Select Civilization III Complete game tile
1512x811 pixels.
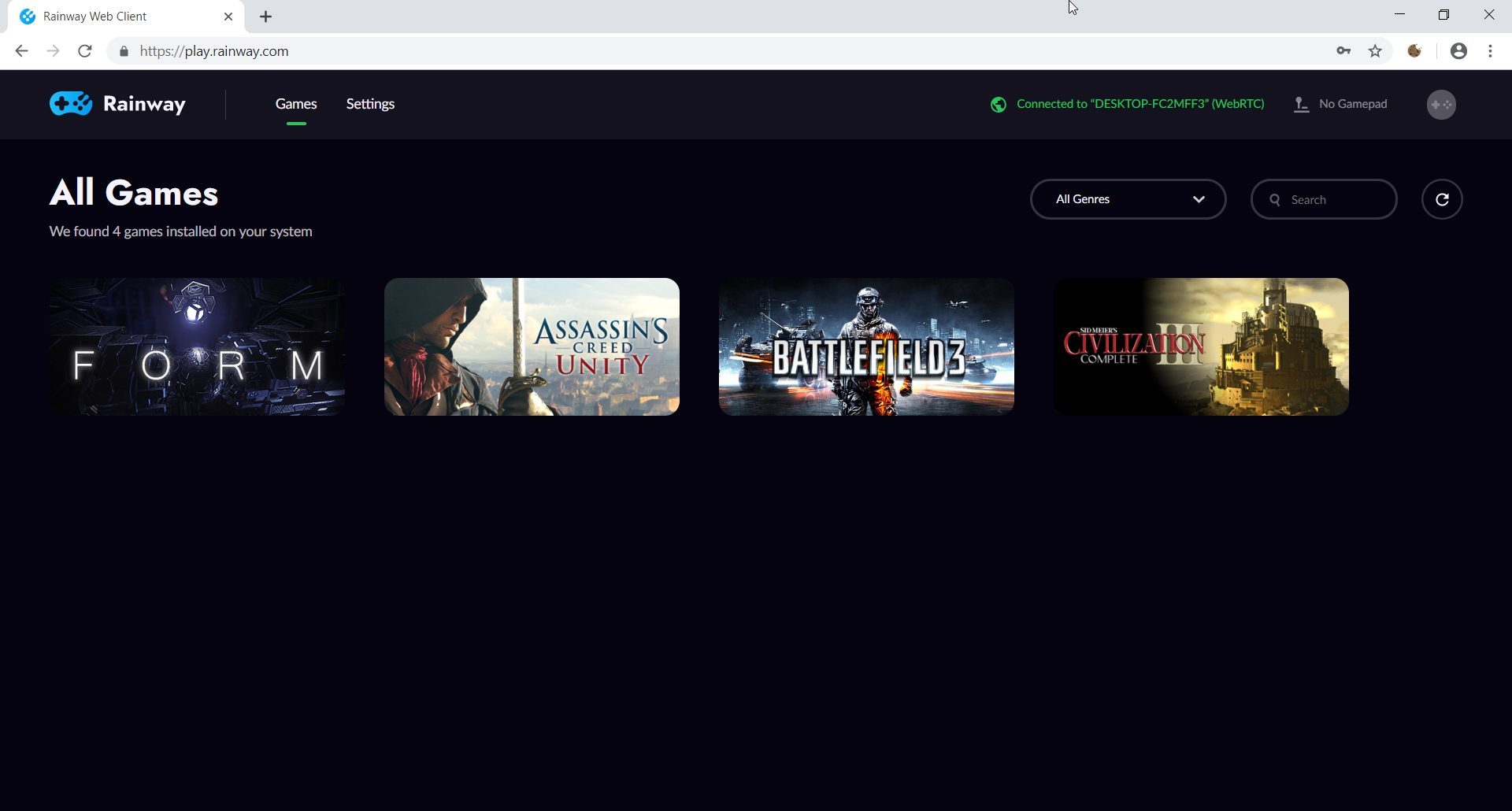[x=1201, y=346]
